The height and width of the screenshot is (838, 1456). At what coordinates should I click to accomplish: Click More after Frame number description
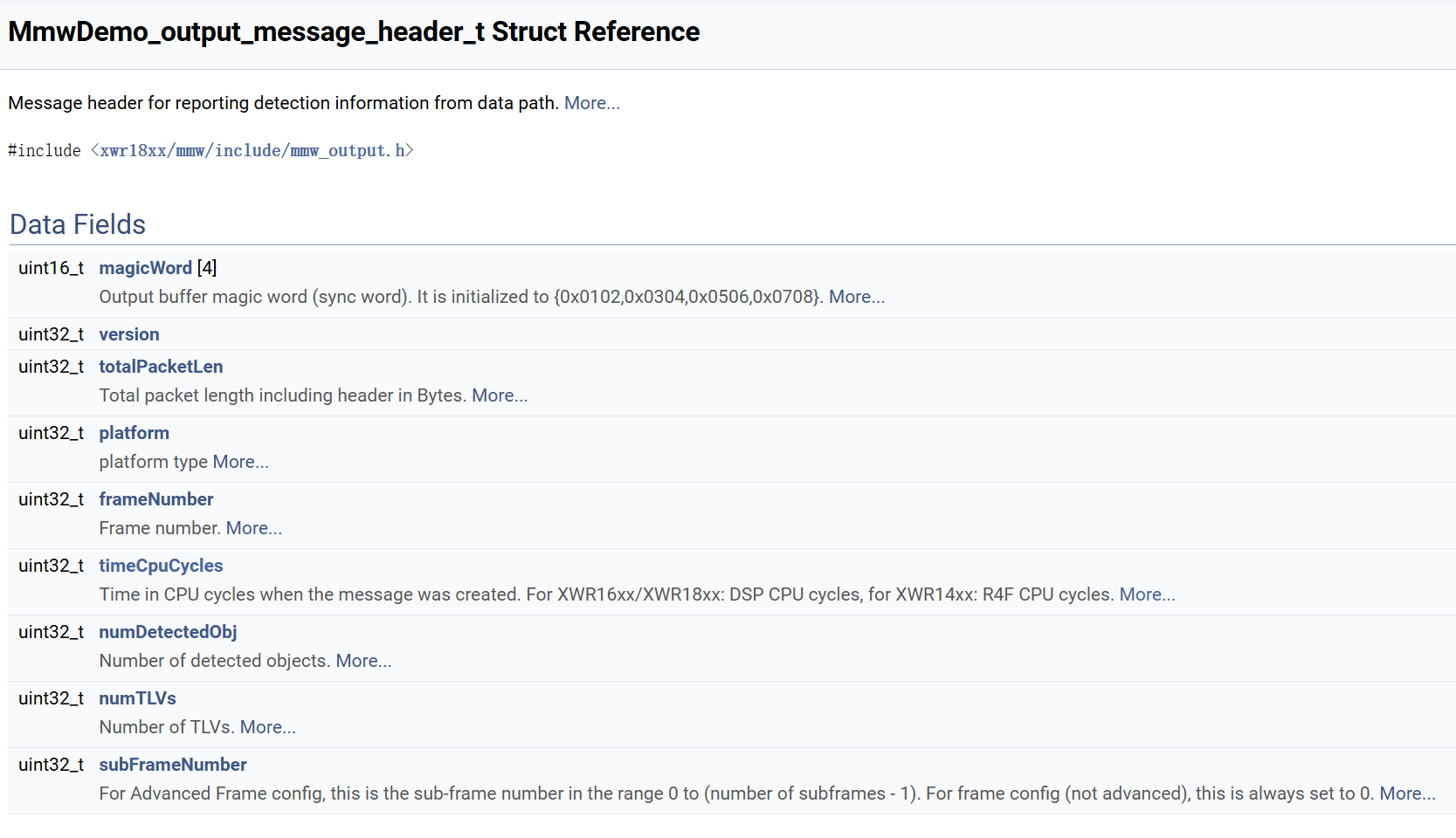pyautogui.click(x=253, y=528)
